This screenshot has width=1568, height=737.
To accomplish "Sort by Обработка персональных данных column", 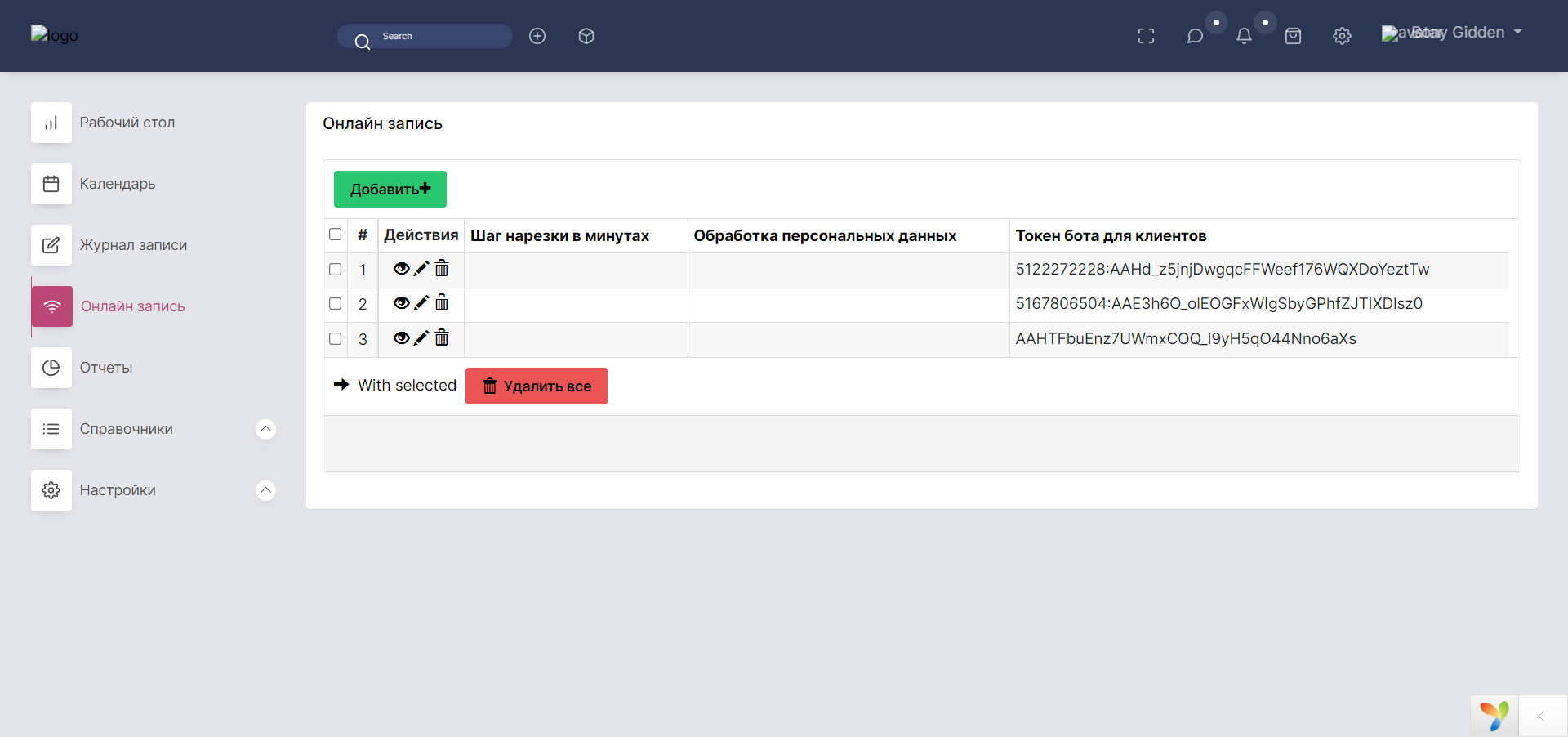I will coord(825,236).
